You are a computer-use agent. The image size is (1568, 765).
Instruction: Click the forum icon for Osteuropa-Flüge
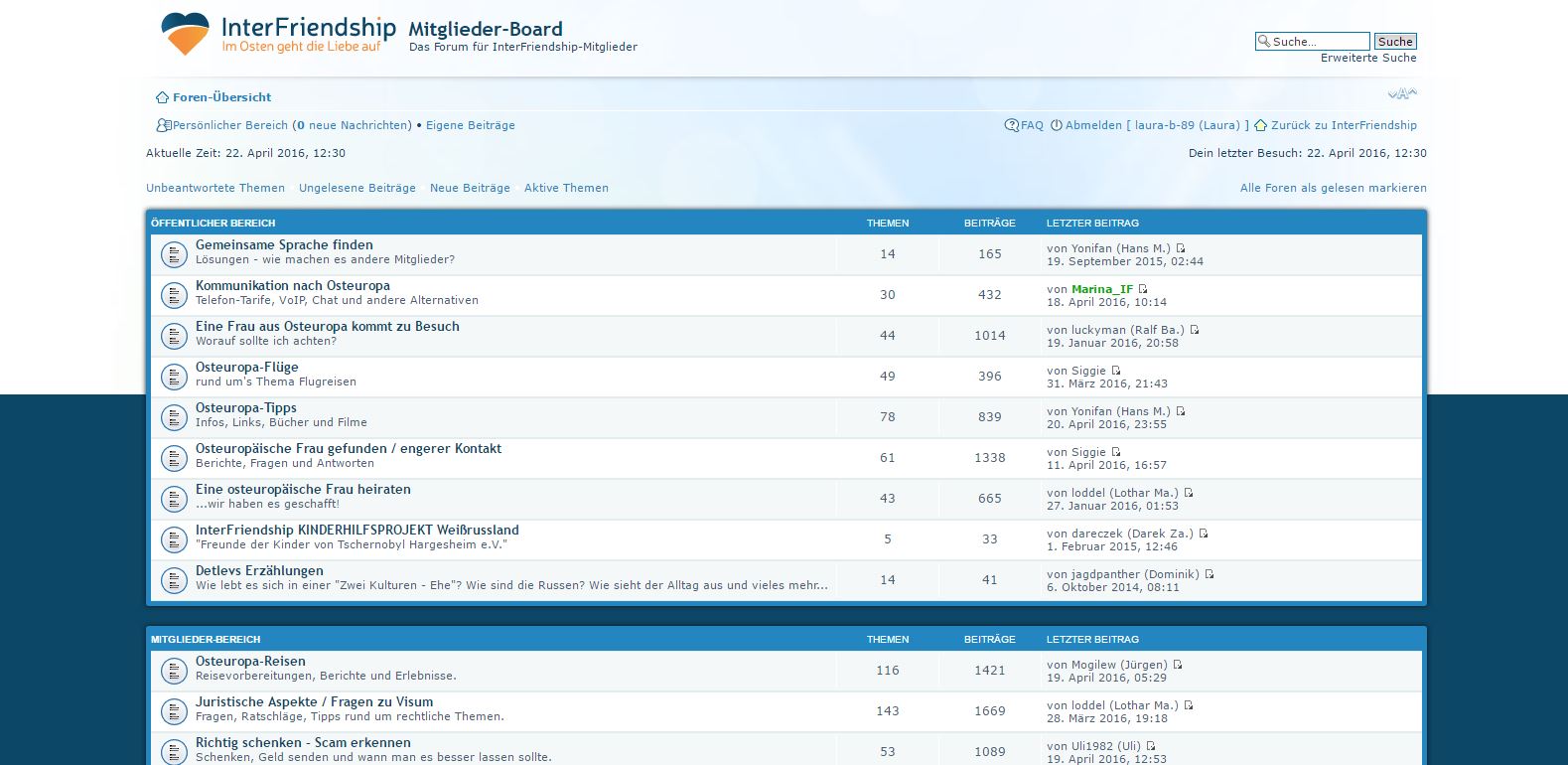[174, 377]
